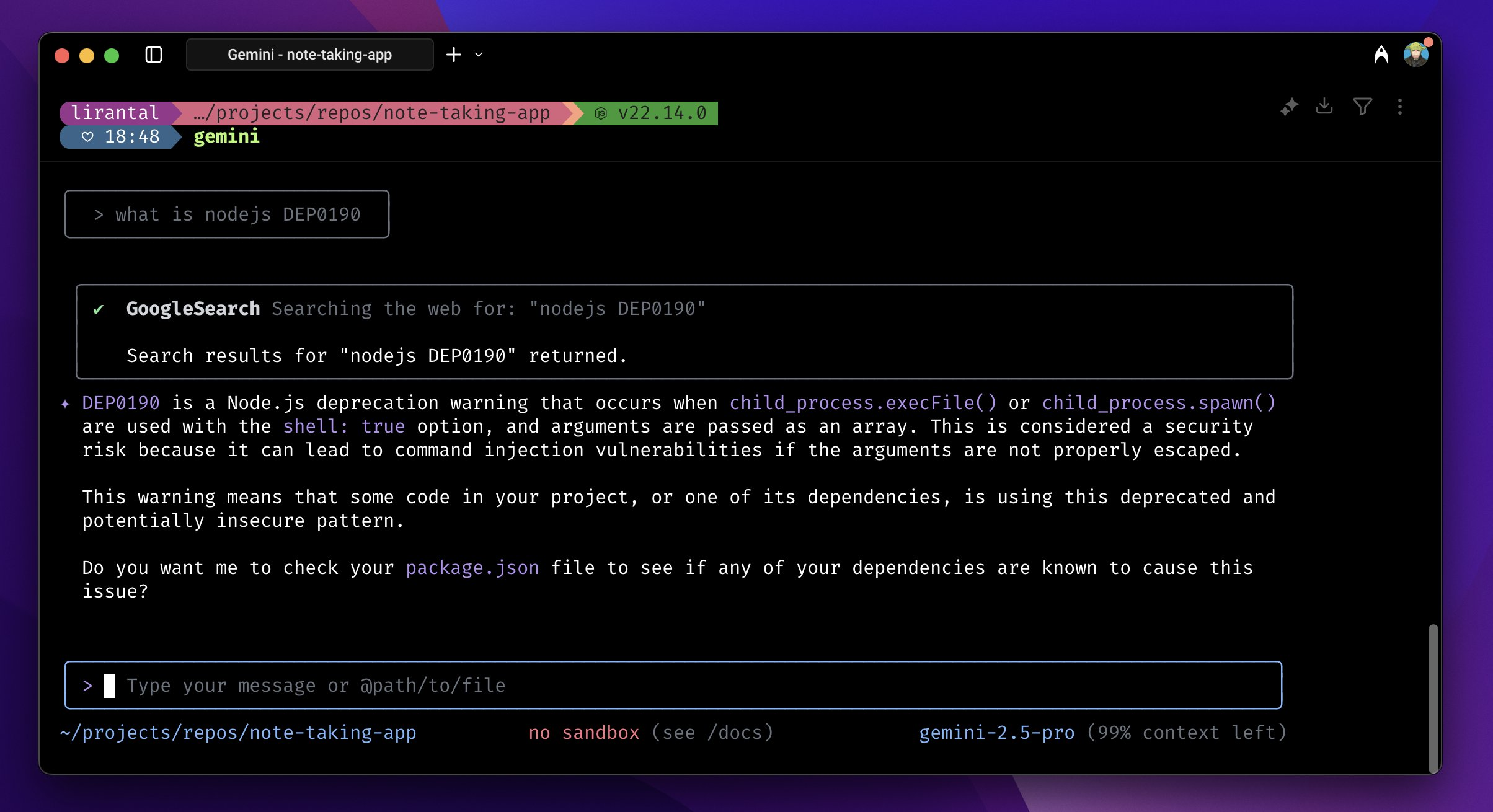Click the gemini command text

pyautogui.click(x=226, y=136)
